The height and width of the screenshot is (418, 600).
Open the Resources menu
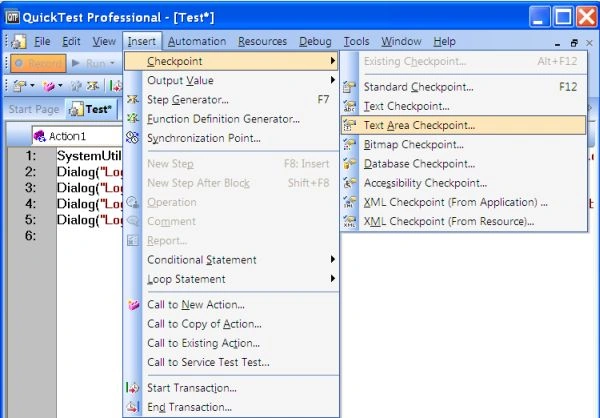point(262,41)
